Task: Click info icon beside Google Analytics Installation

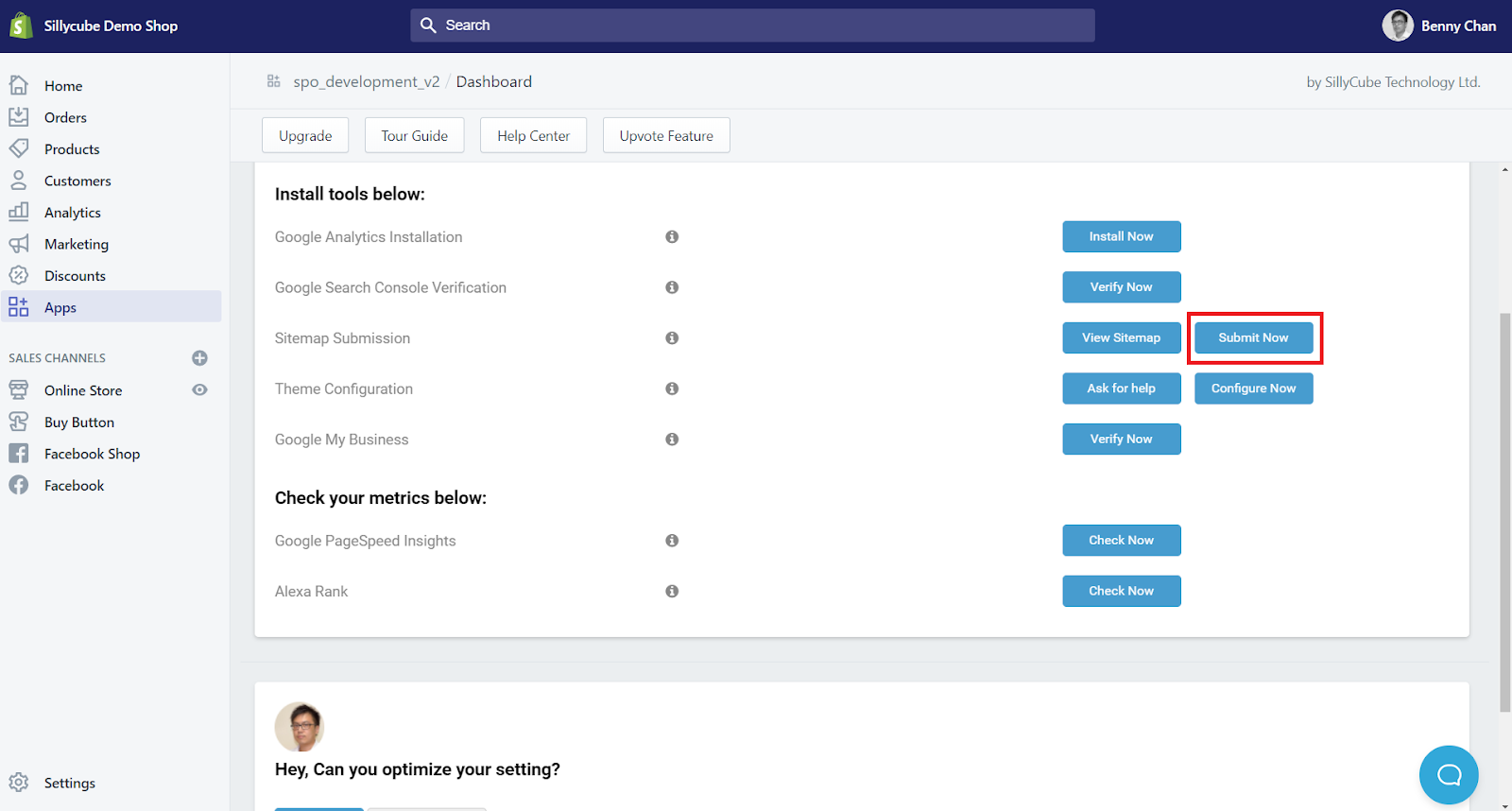Action: point(672,236)
